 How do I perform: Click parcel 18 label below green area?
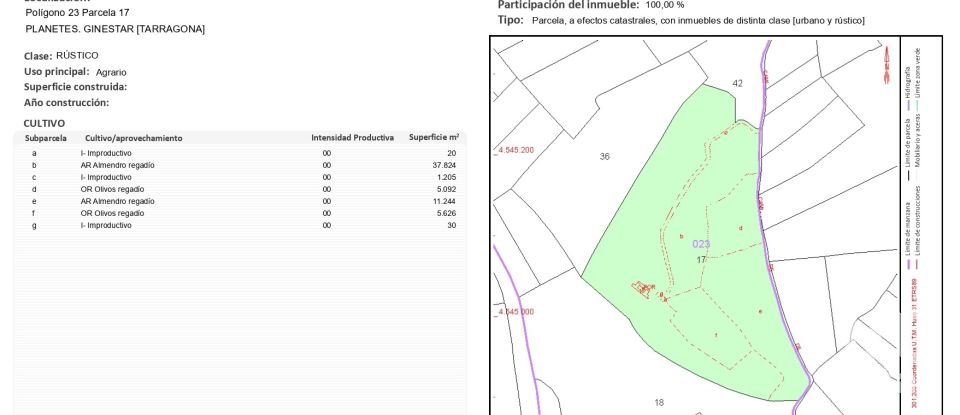(x=658, y=403)
